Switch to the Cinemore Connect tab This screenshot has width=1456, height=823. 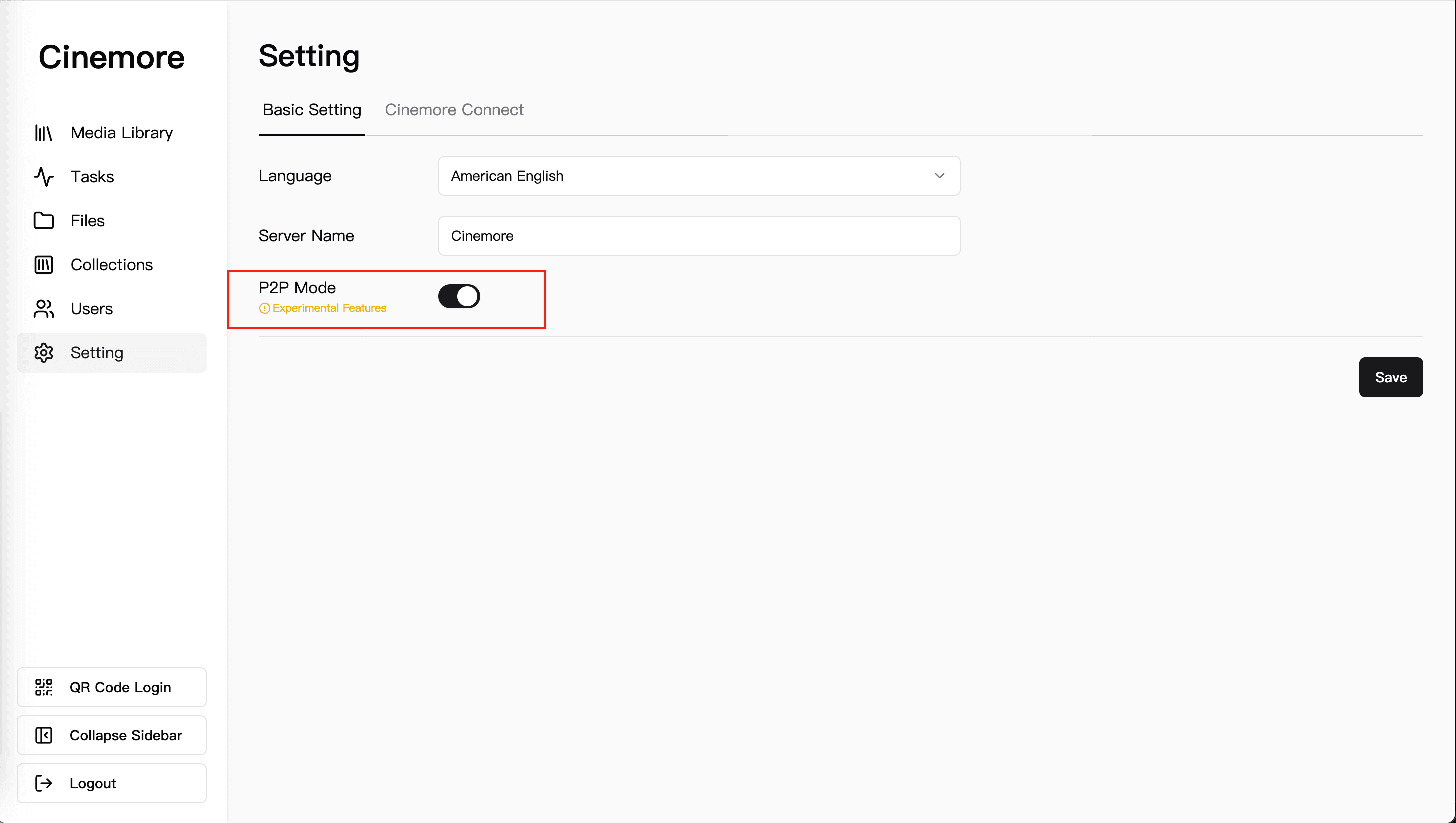tap(454, 110)
